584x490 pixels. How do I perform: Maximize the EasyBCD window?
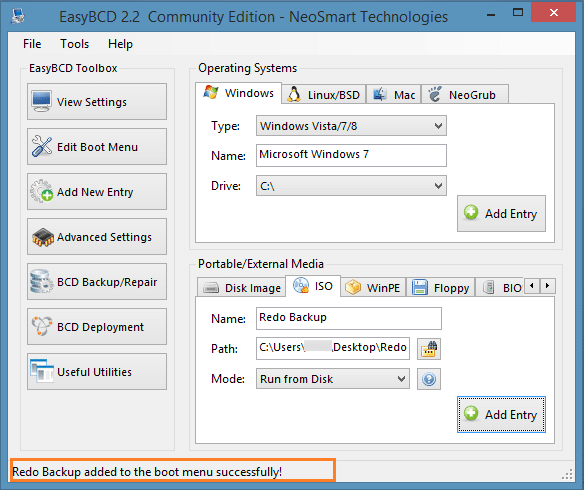click(518, 13)
